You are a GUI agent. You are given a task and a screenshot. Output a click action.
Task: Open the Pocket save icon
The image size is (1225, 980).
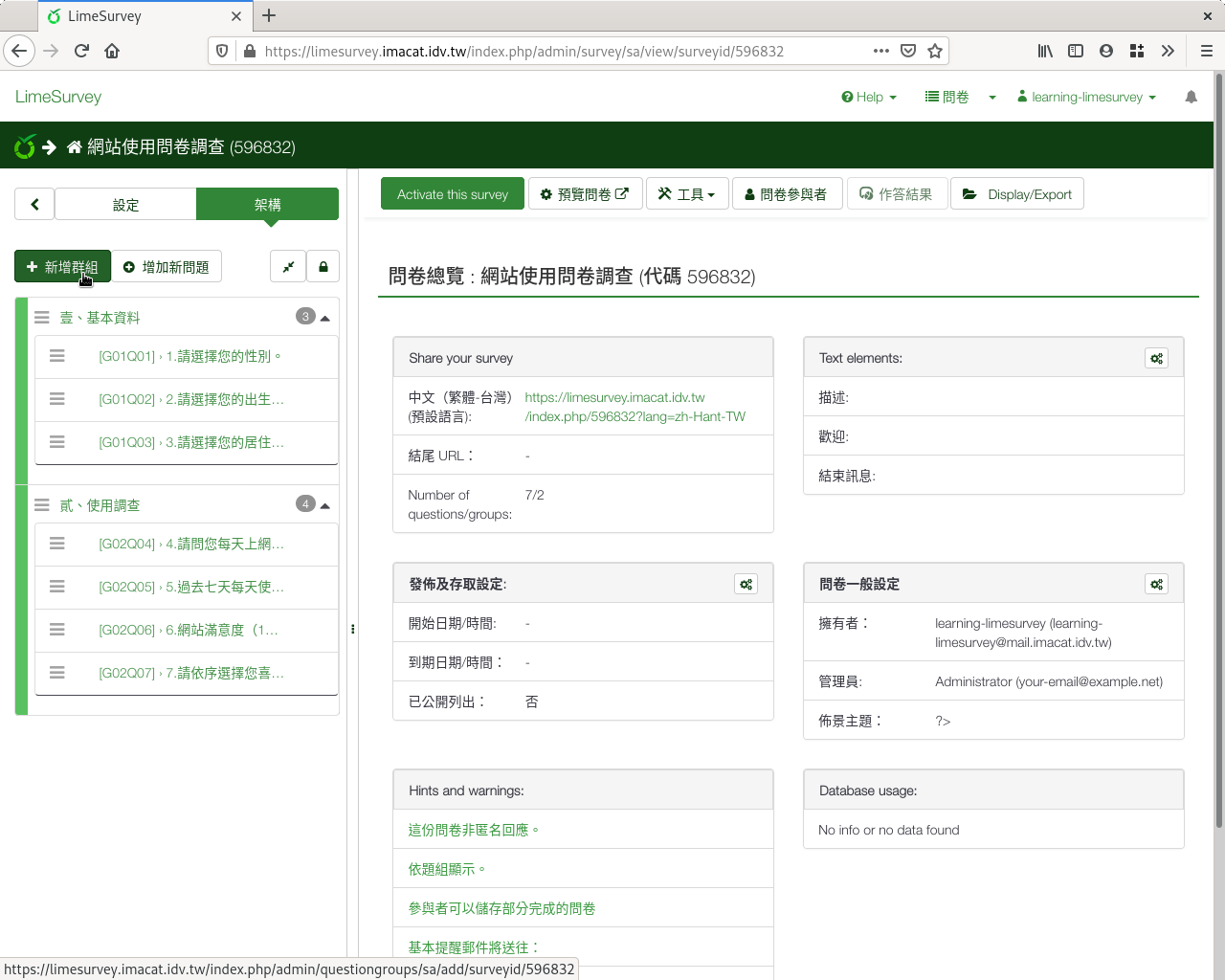[x=908, y=51]
